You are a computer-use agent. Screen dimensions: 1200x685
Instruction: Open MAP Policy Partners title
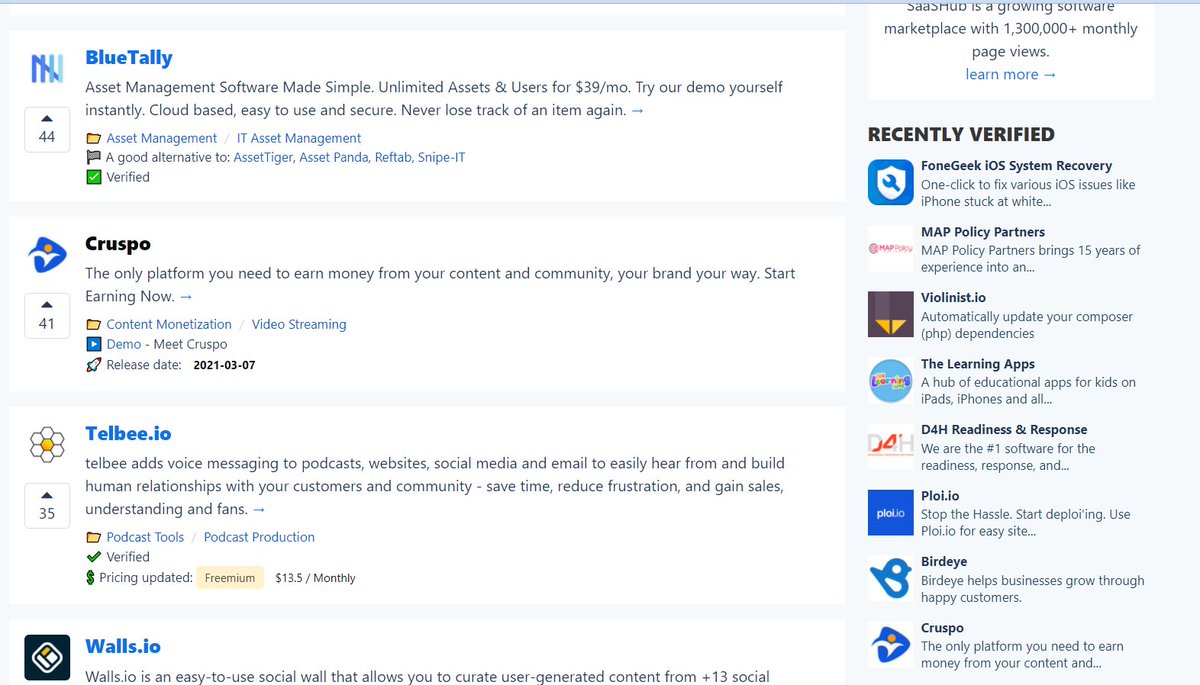point(983,232)
